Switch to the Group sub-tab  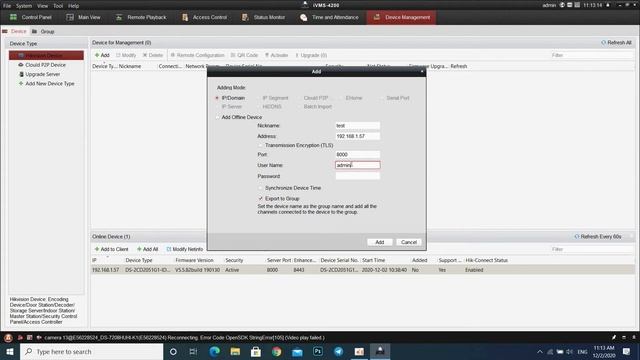click(43, 31)
